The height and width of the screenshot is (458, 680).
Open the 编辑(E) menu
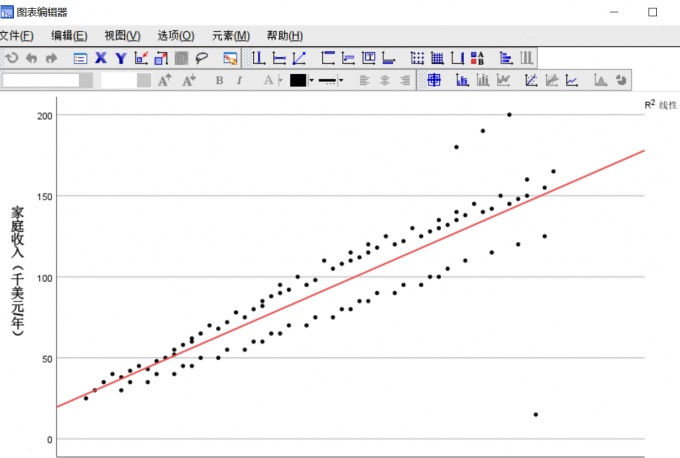click(x=69, y=35)
